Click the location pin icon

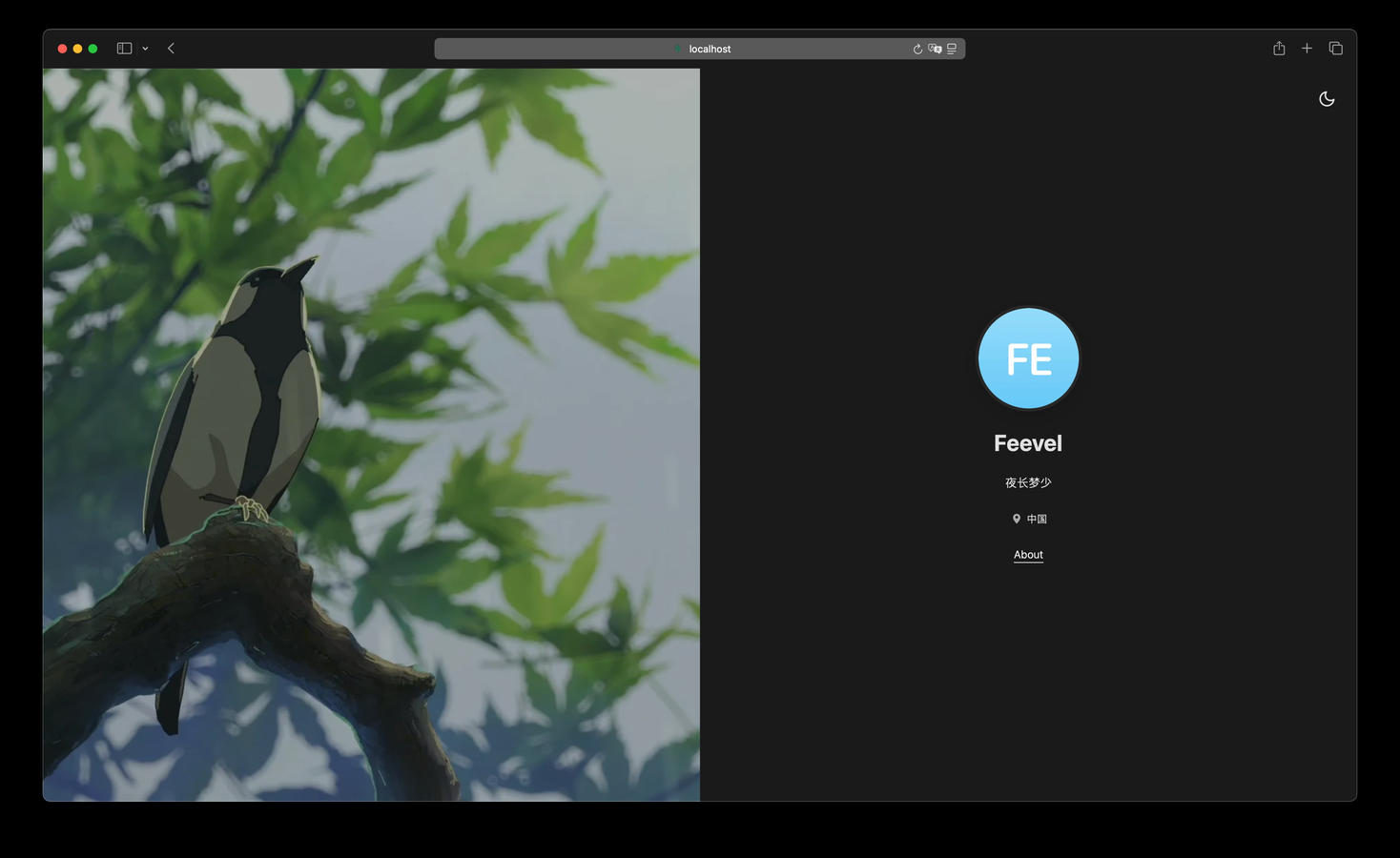click(x=1017, y=520)
